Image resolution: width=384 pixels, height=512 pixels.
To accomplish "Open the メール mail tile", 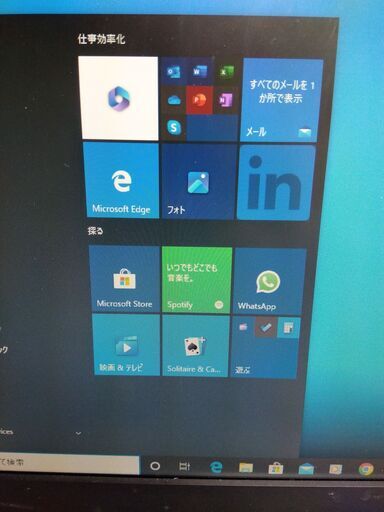I will point(281,100).
